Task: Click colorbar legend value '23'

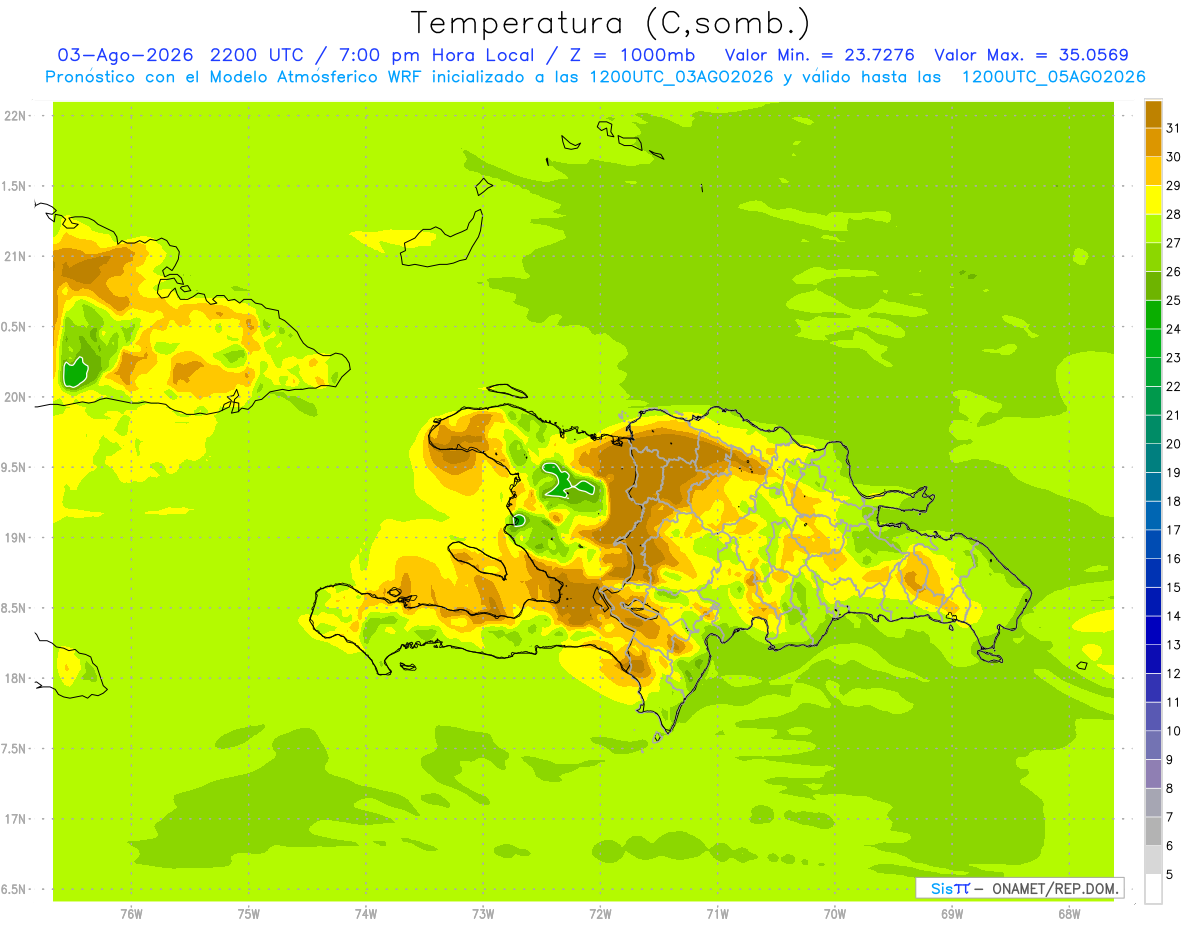Action: pyautogui.click(x=1173, y=358)
